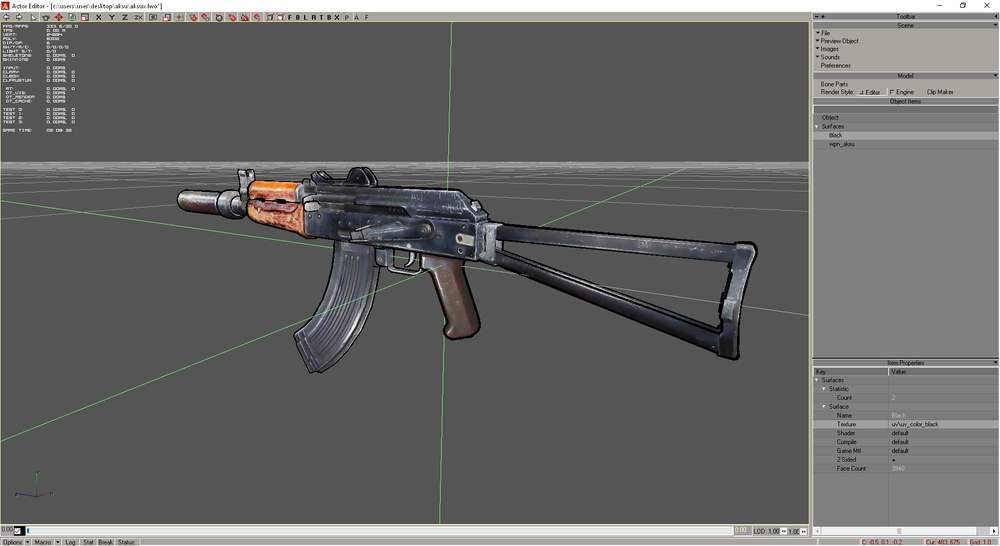1000x546 pixels.
Task: Switch to Front view with F button
Action: (x=290, y=17)
